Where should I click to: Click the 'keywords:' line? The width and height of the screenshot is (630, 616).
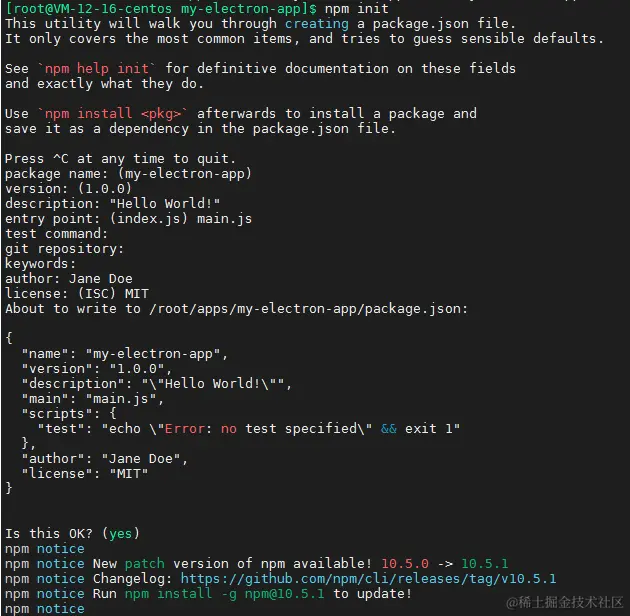(x=40, y=264)
